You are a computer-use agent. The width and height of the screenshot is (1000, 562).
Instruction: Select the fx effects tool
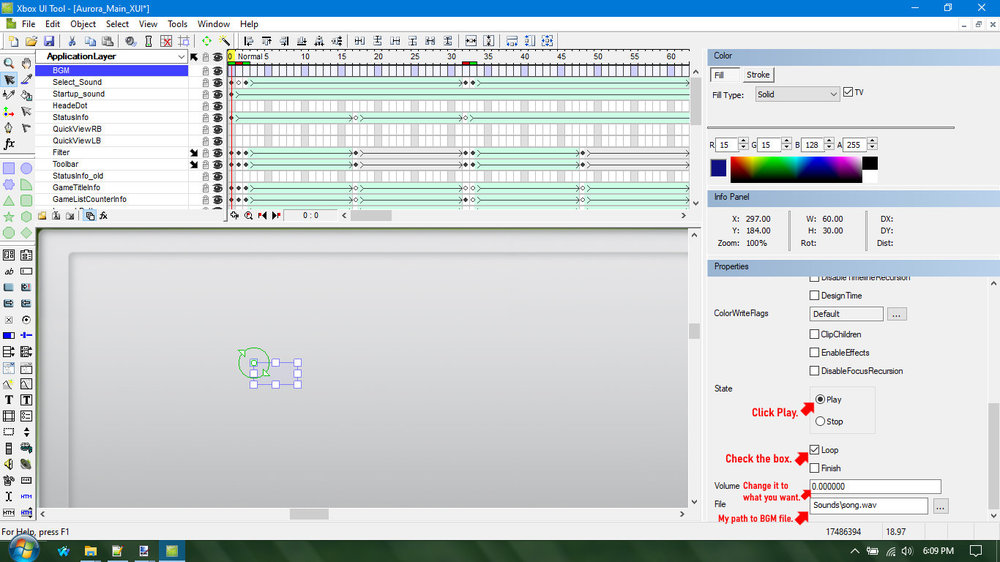click(x=9, y=144)
